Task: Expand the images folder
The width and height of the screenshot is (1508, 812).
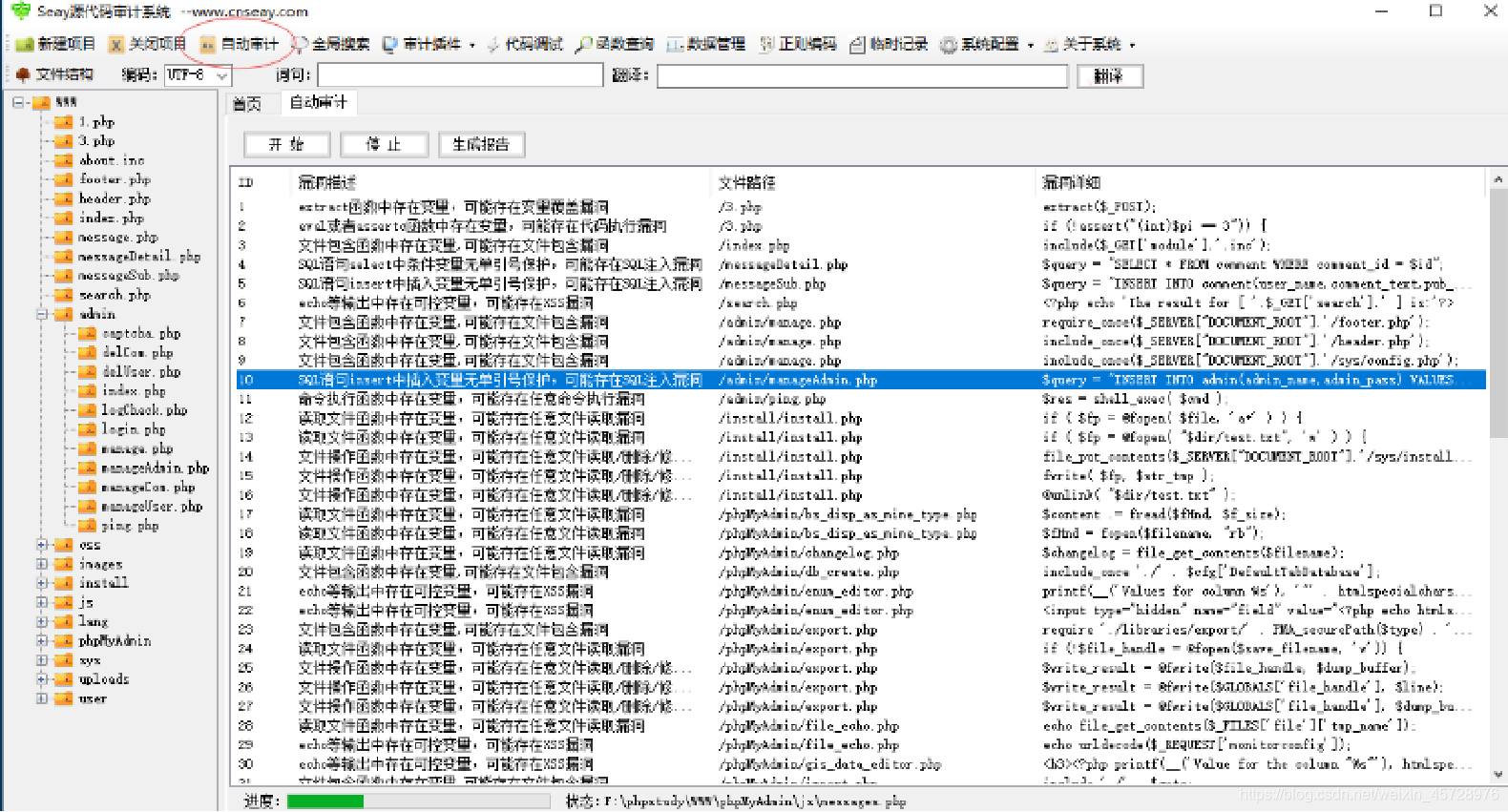Action: pyautogui.click(x=42, y=564)
